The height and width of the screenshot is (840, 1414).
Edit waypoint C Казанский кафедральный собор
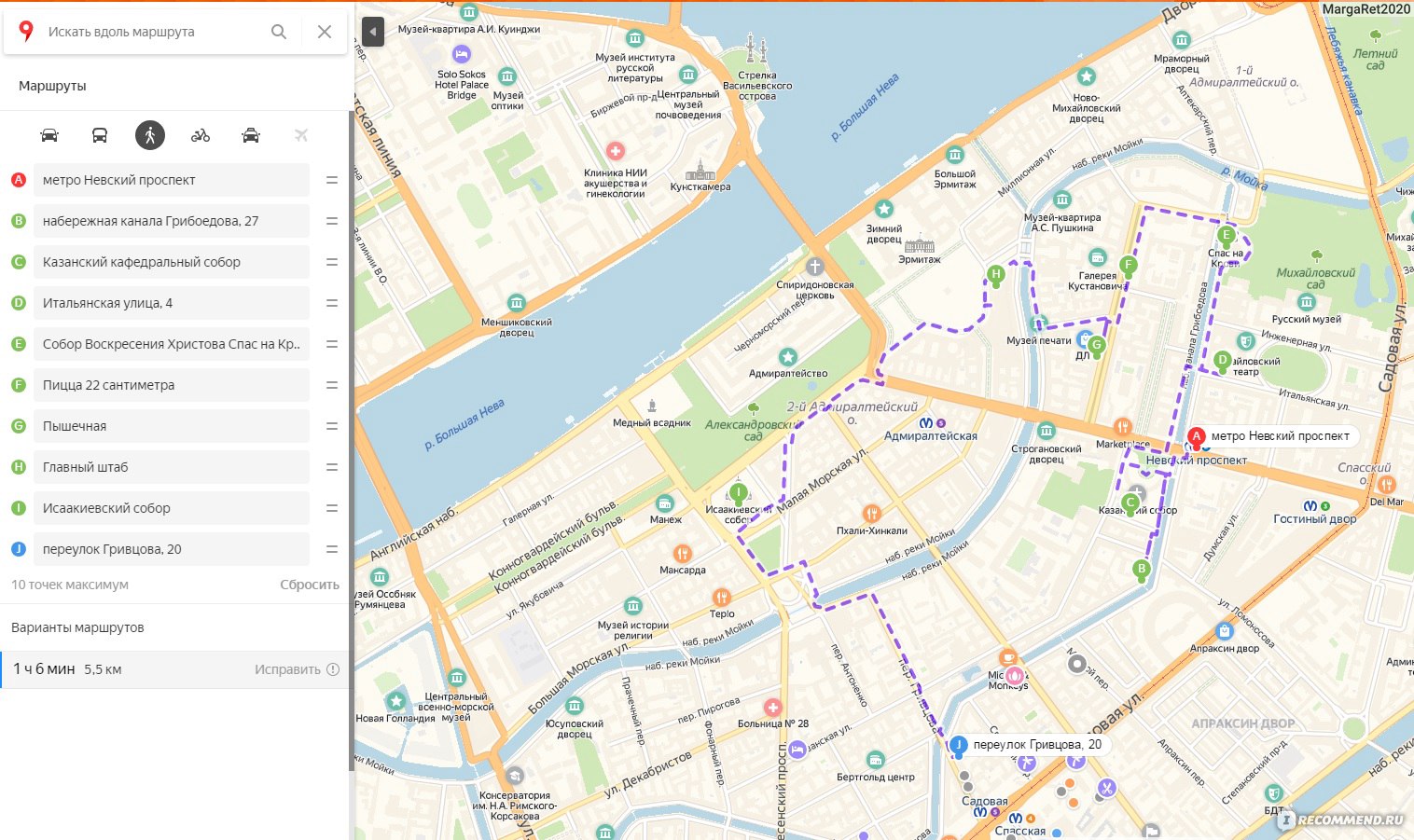click(172, 262)
